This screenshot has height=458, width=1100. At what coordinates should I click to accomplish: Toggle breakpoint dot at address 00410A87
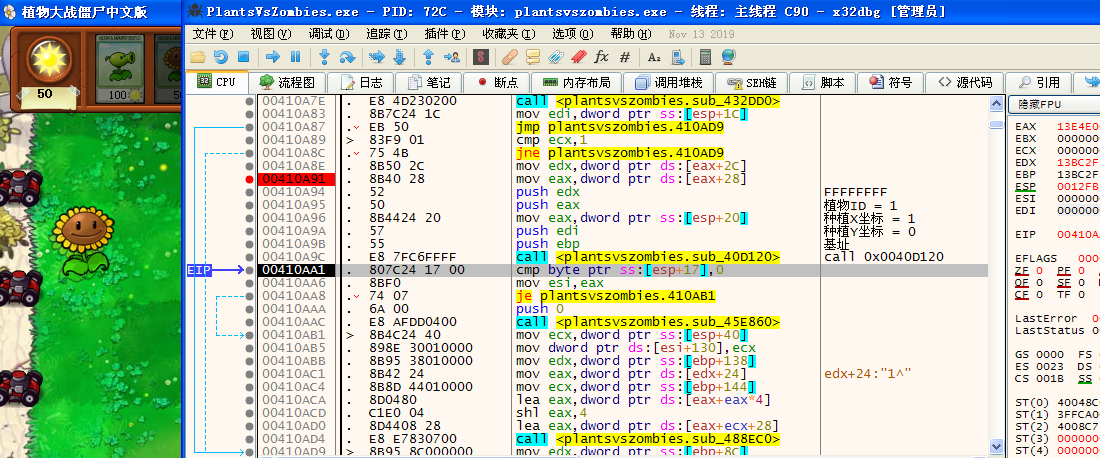250,127
